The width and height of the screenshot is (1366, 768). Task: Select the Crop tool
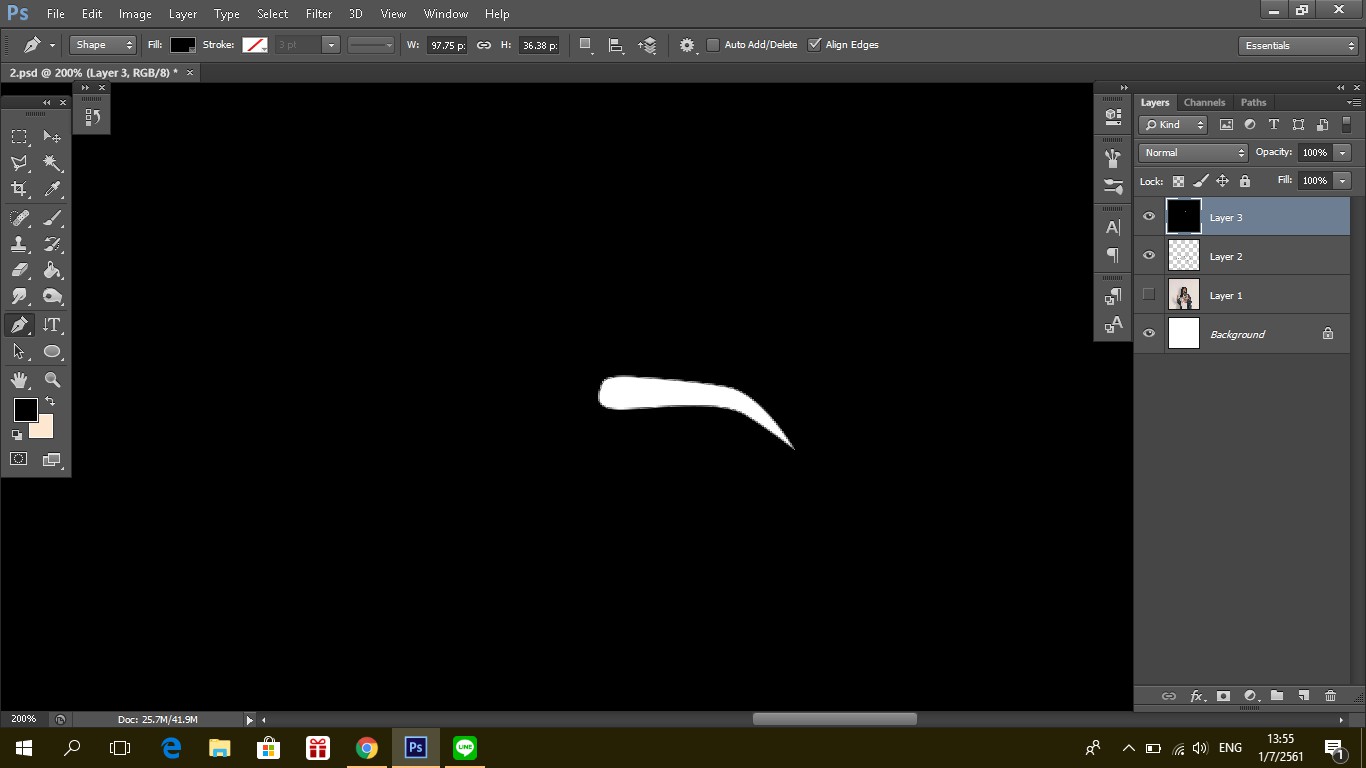pos(19,189)
